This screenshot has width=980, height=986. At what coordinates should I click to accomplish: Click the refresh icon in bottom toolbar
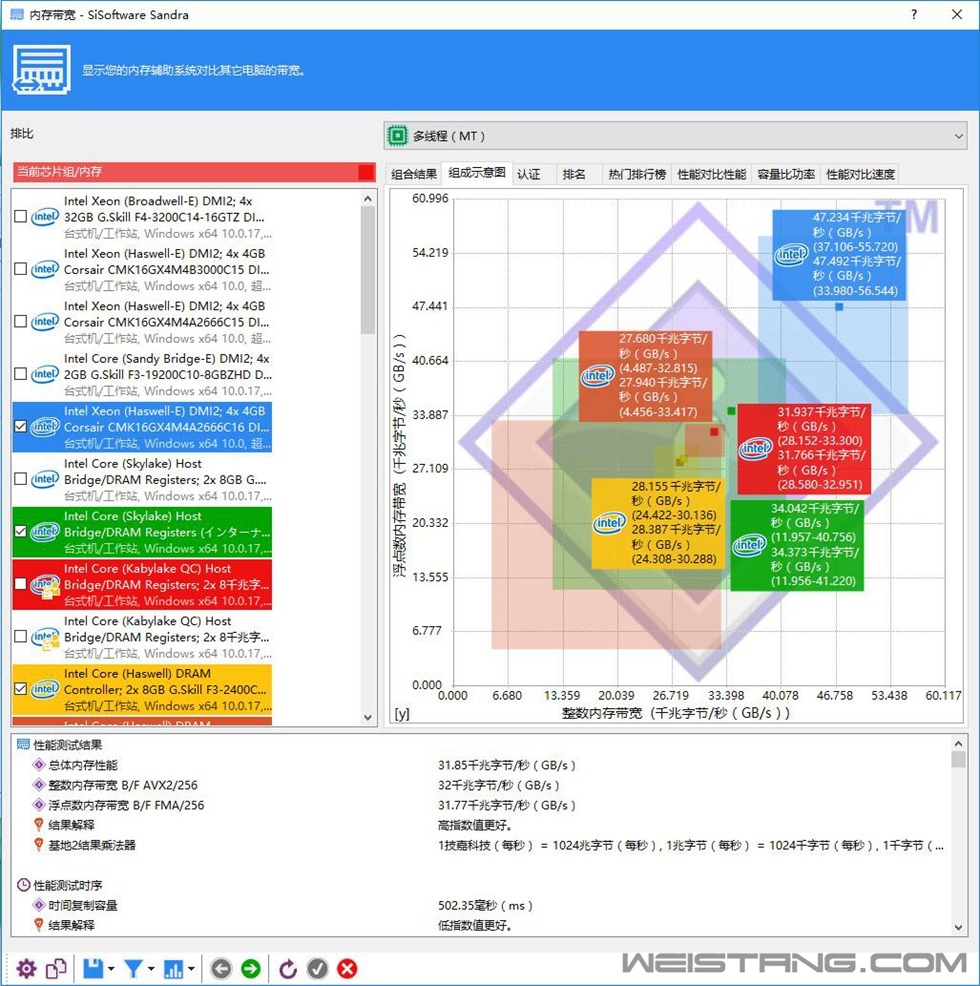click(287, 968)
